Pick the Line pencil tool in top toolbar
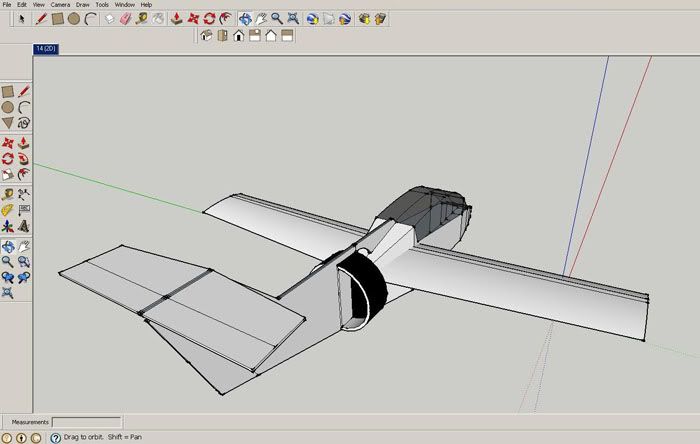The height and width of the screenshot is (444, 700). [41, 19]
